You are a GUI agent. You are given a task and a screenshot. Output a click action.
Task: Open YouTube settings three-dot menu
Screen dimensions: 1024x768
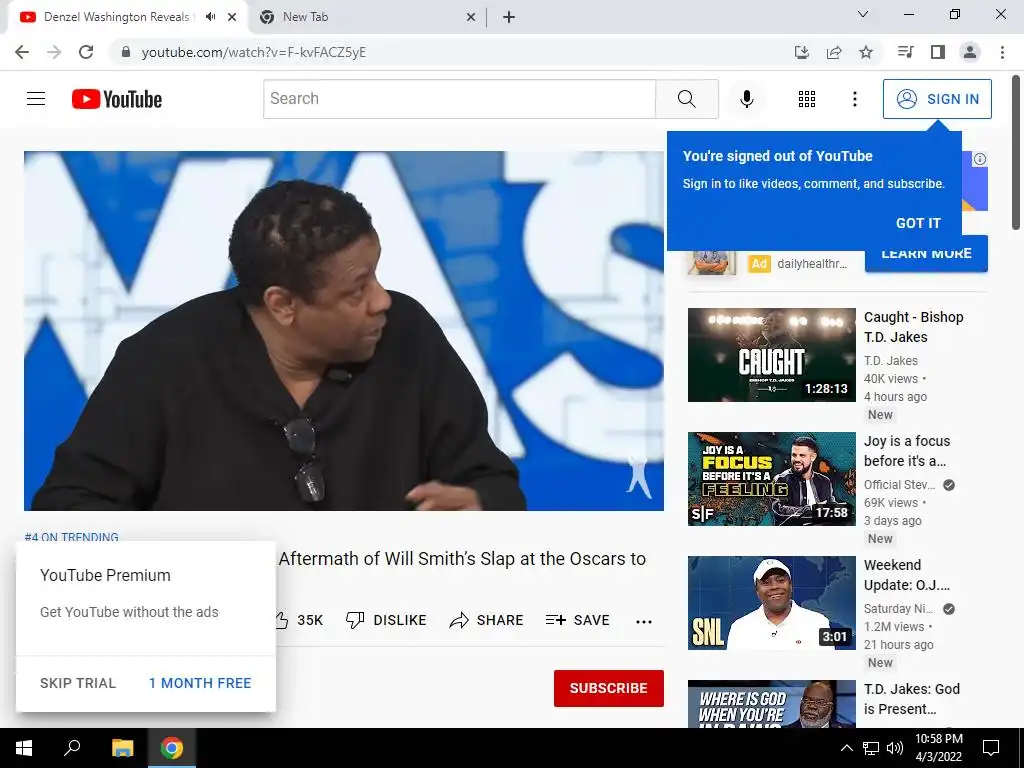pyautogui.click(x=854, y=99)
